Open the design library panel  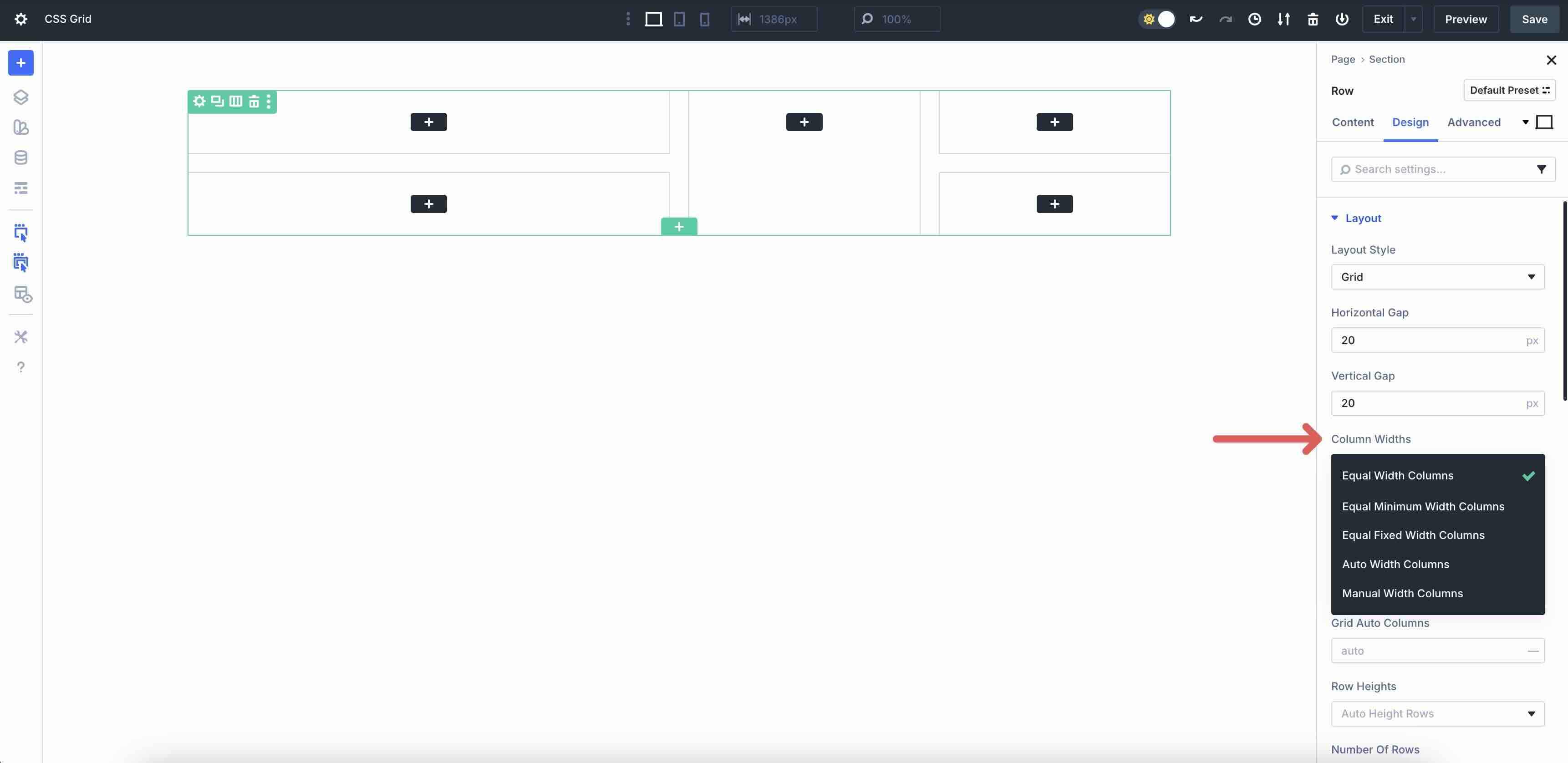pos(20,127)
